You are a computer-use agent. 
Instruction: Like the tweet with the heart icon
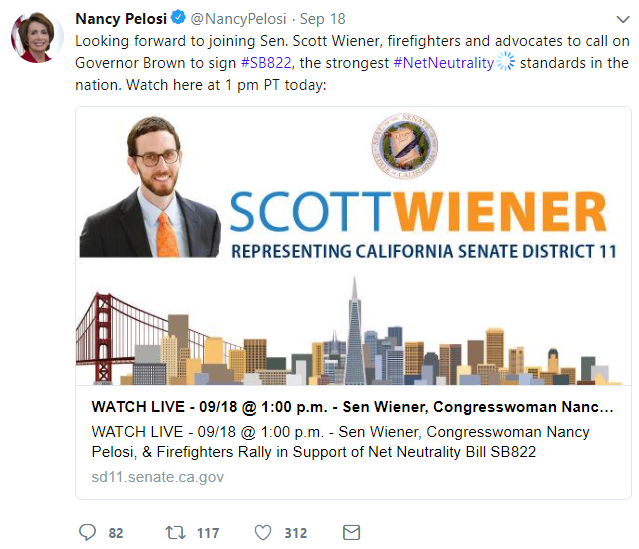coord(264,532)
